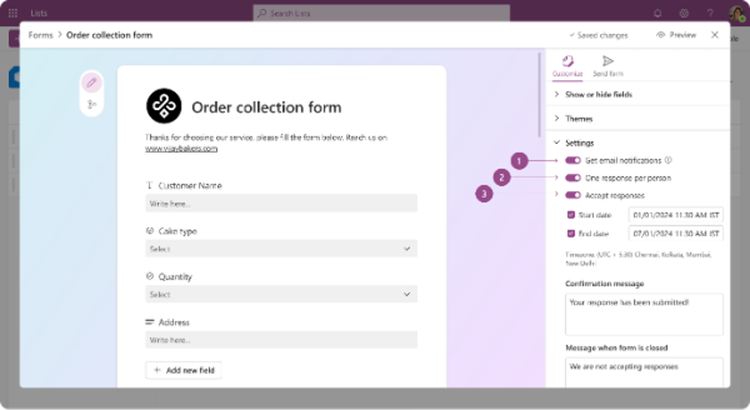
Task: Click the help question mark icon
Action: pyautogui.click(x=710, y=13)
